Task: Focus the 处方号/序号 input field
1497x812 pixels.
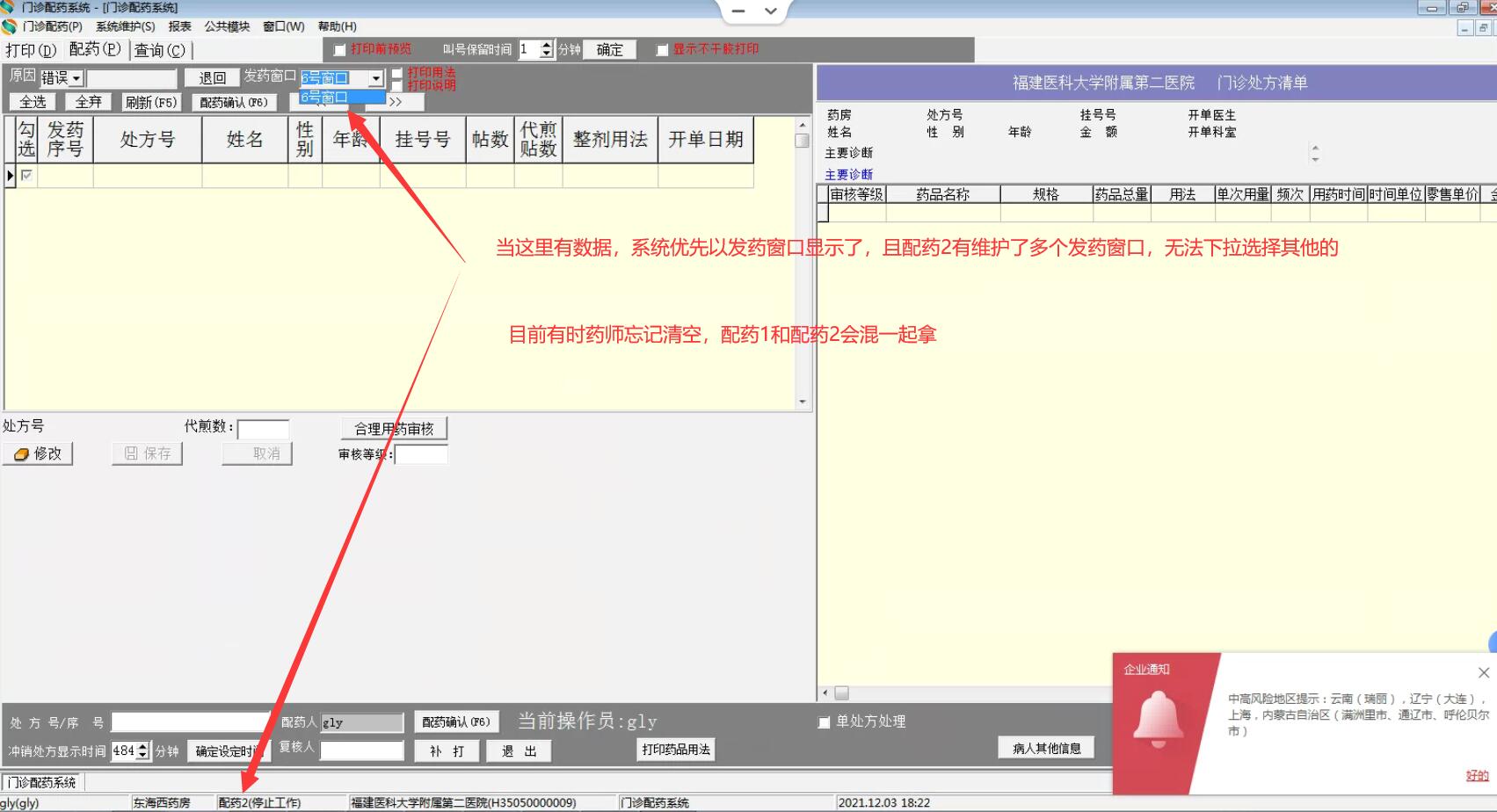Action: 190,722
